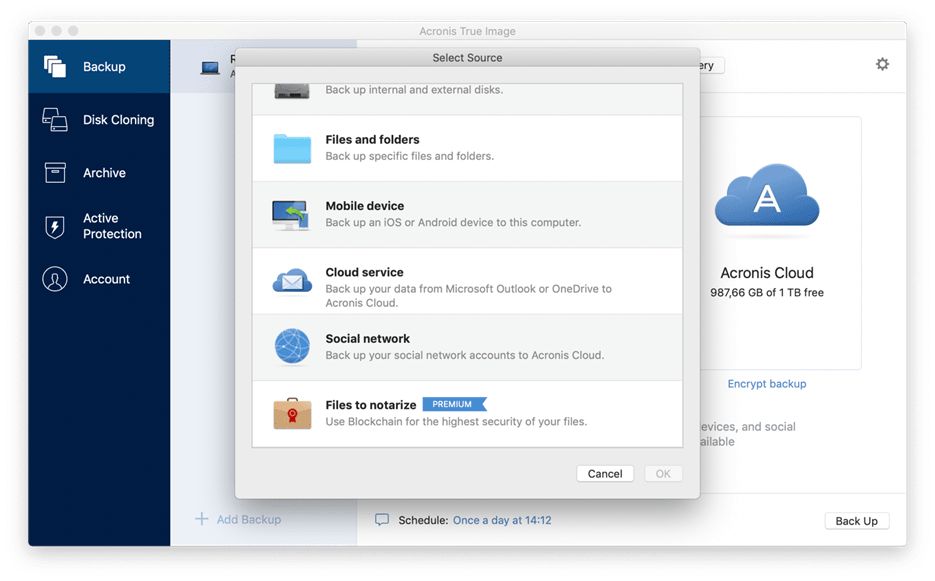Viewport: 935px width, 581px height.
Task: Select the Social network source title
Action: point(367,338)
